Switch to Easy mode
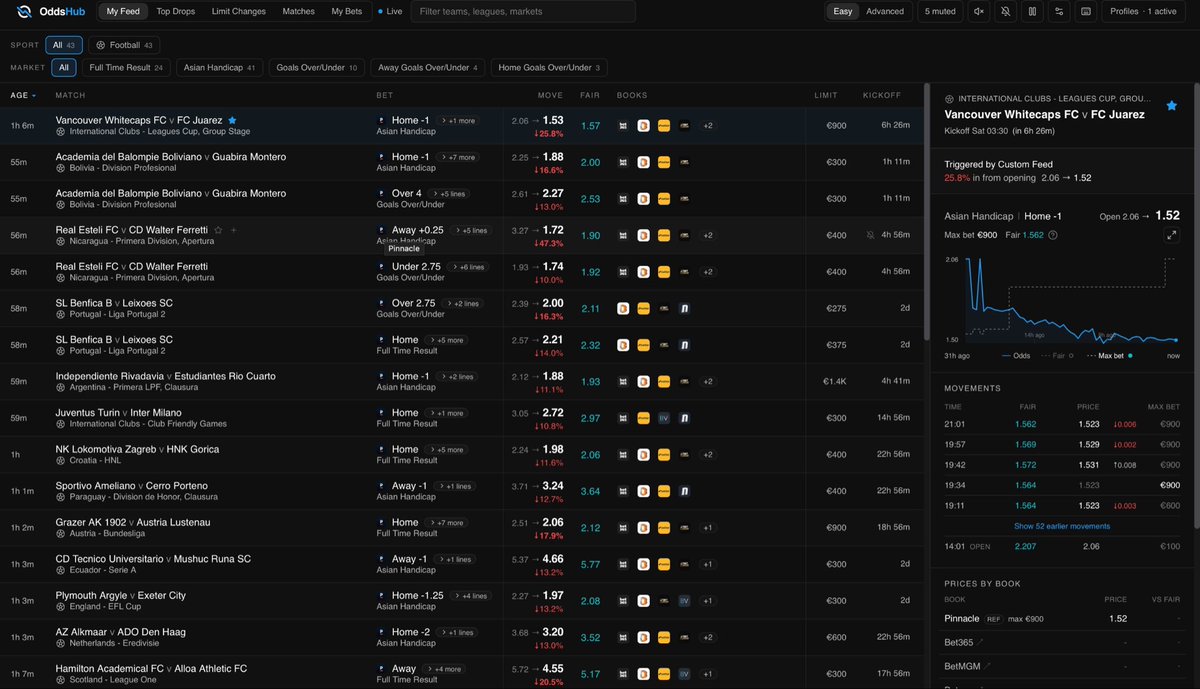This screenshot has width=1200, height=689. coord(843,12)
